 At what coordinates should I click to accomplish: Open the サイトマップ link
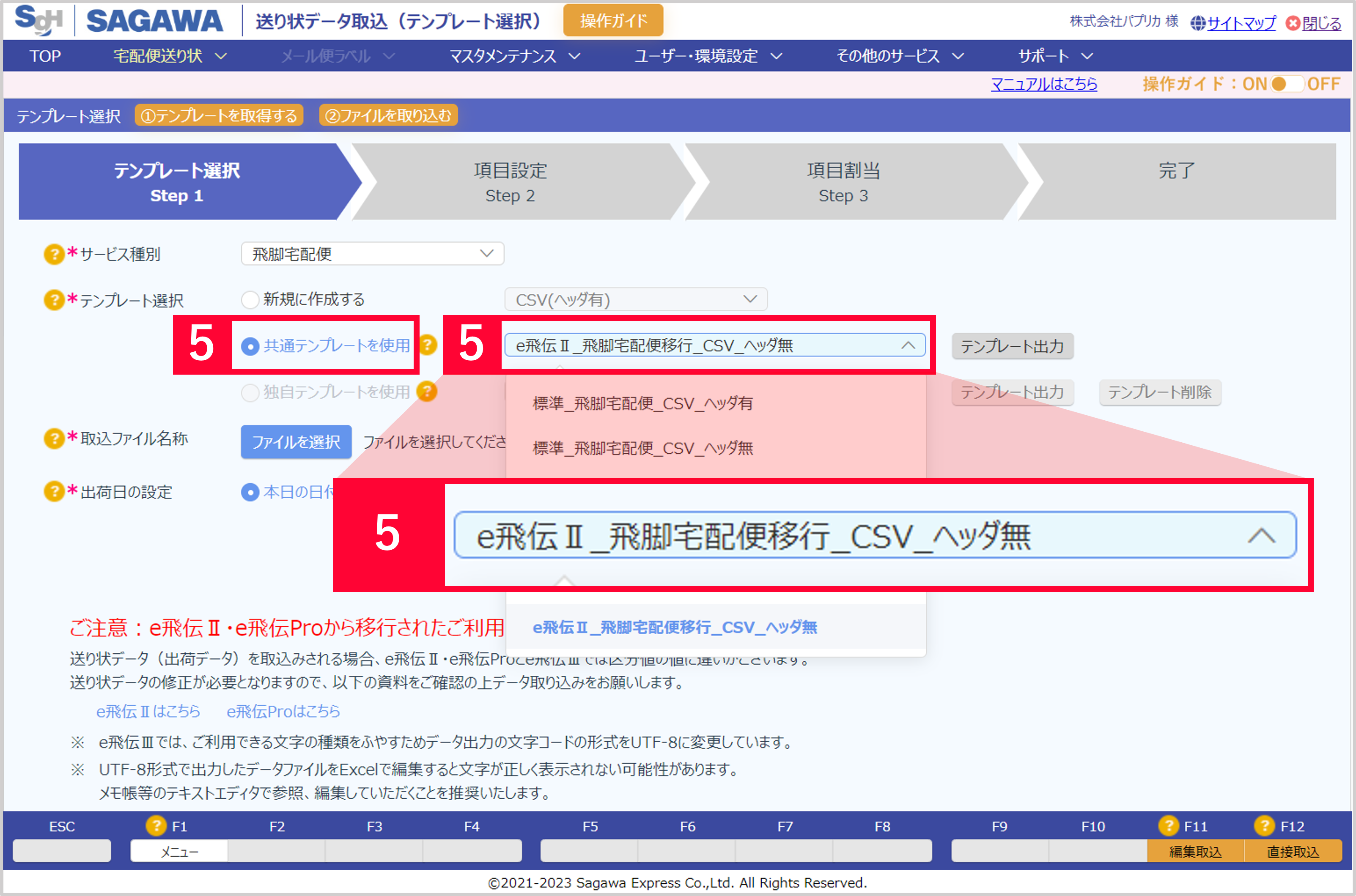click(1241, 23)
